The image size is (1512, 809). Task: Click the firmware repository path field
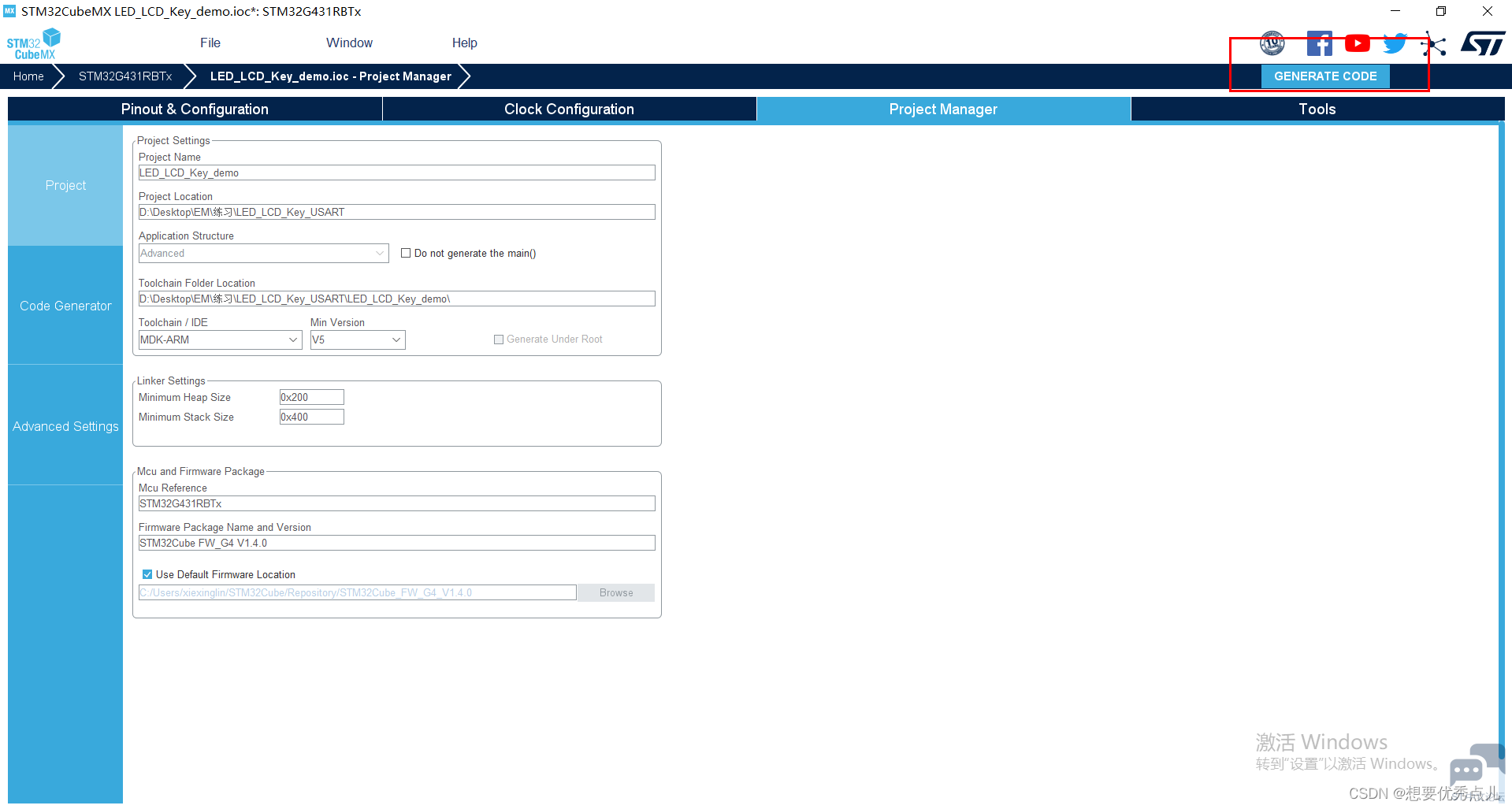click(x=357, y=592)
